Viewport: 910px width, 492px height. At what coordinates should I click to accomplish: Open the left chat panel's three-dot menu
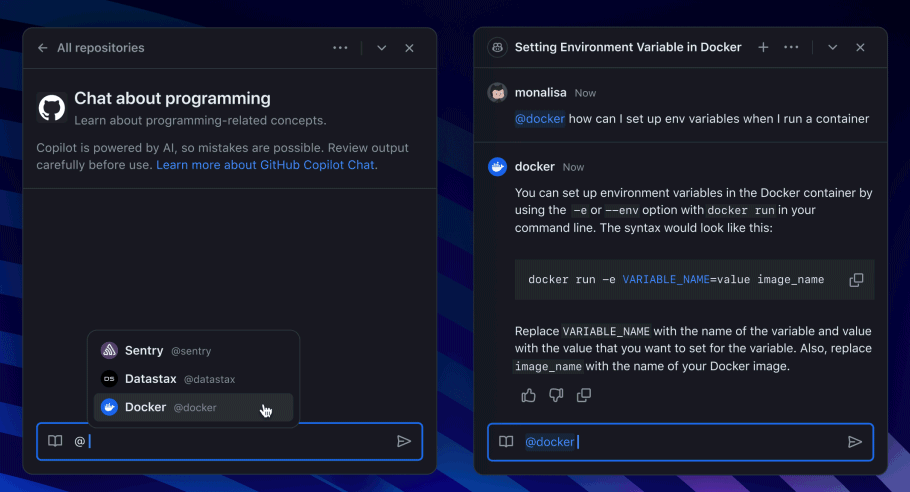click(340, 48)
